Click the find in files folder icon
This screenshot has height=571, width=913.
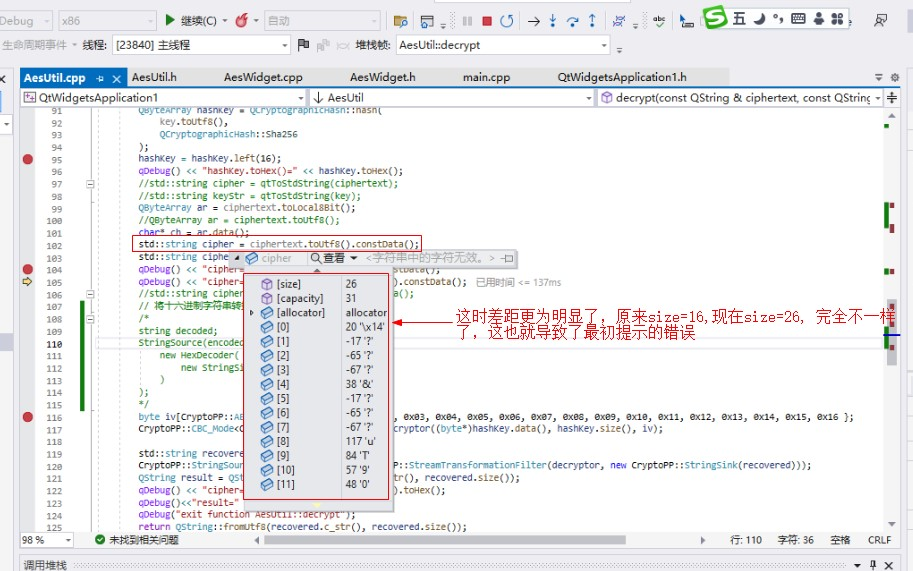tap(401, 22)
